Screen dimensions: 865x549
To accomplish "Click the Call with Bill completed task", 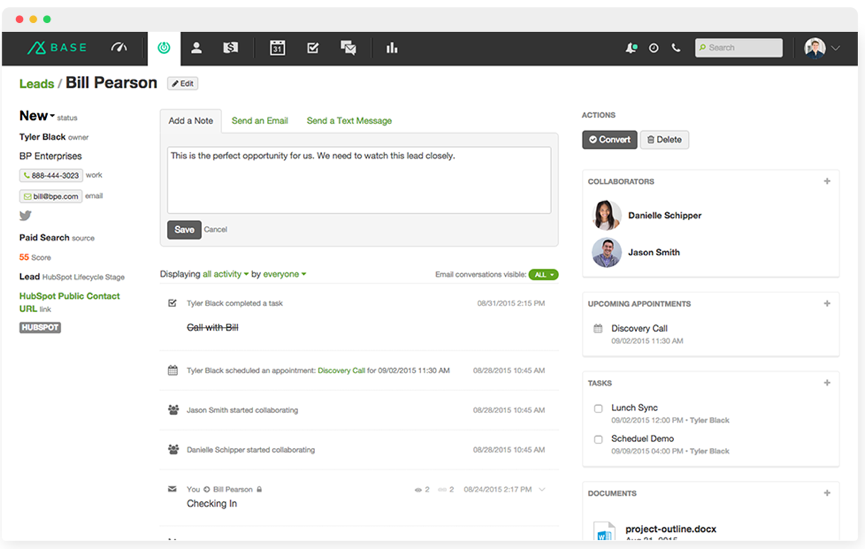I will [212, 328].
